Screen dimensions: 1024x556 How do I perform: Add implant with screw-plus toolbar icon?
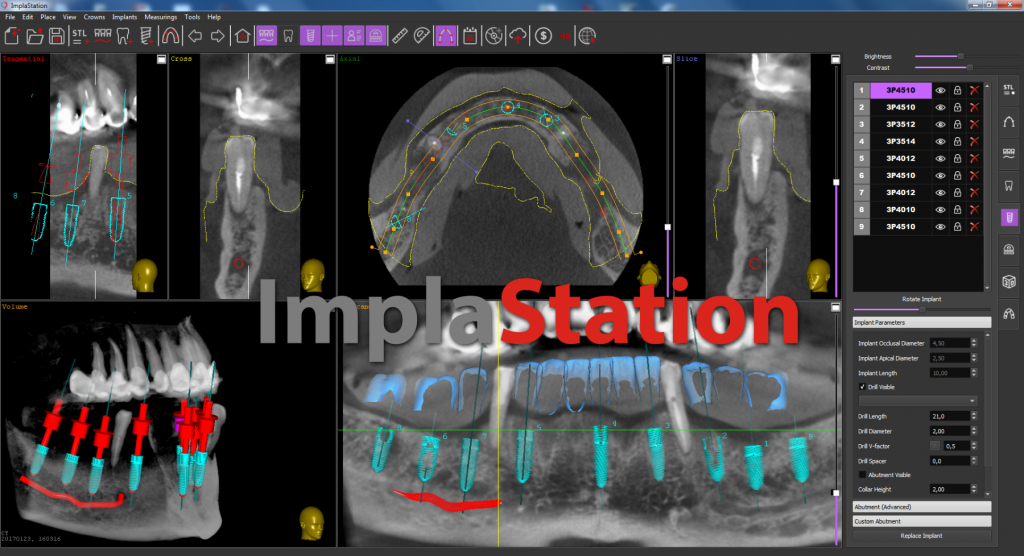pos(146,36)
